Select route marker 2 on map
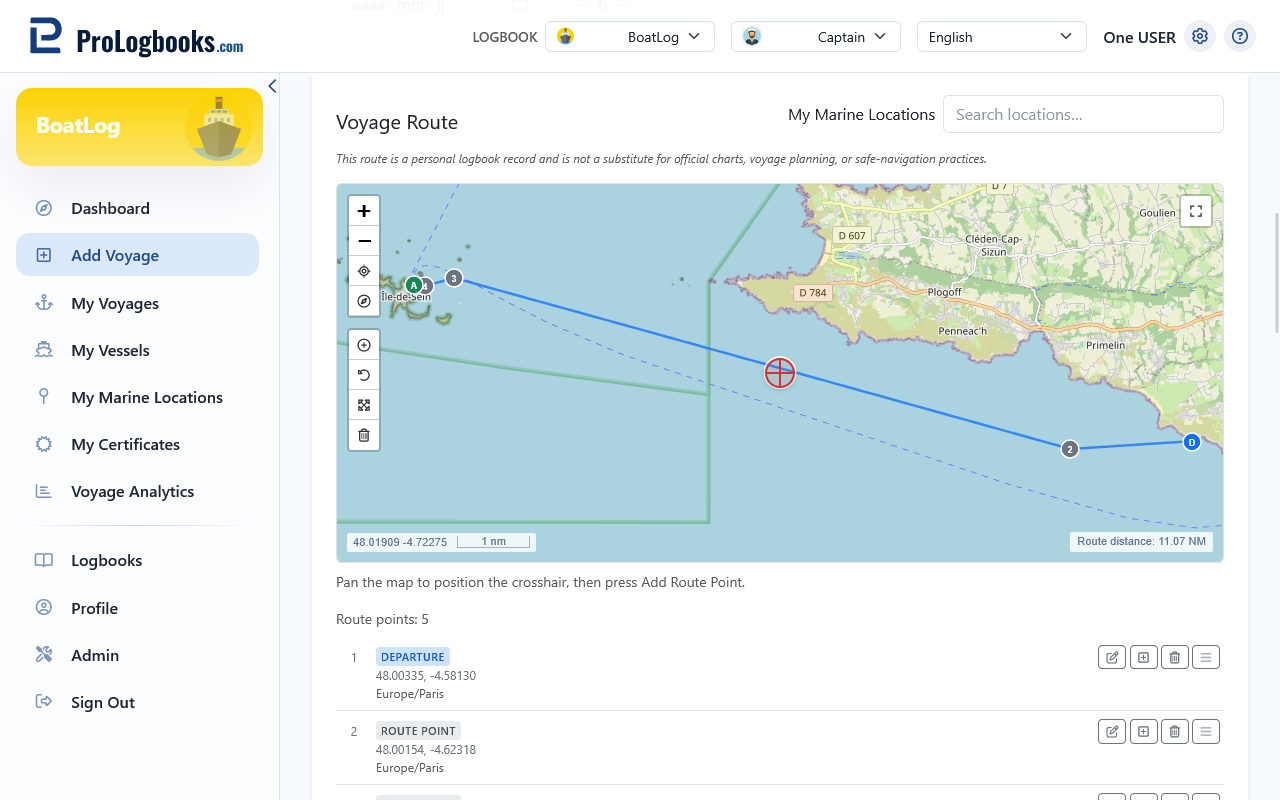The width and height of the screenshot is (1280, 800). [1070, 449]
